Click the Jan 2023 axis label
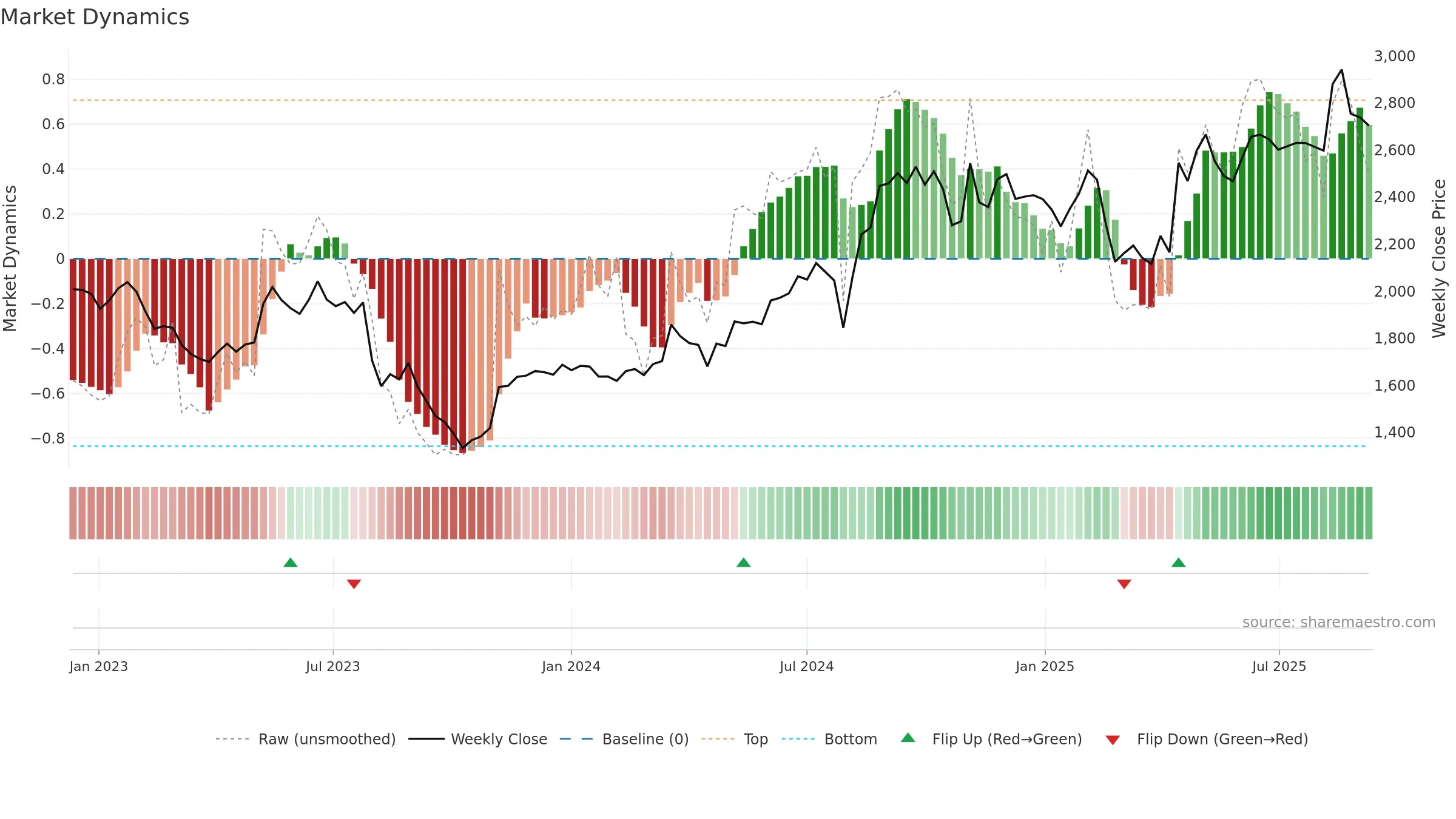1456x819 pixels. (x=99, y=666)
